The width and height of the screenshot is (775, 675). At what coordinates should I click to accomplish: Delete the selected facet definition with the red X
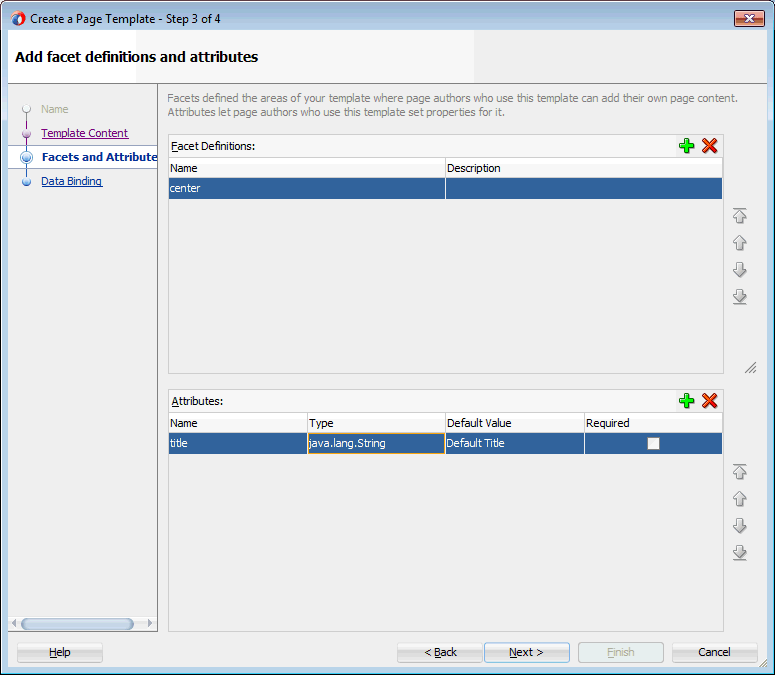click(x=709, y=146)
